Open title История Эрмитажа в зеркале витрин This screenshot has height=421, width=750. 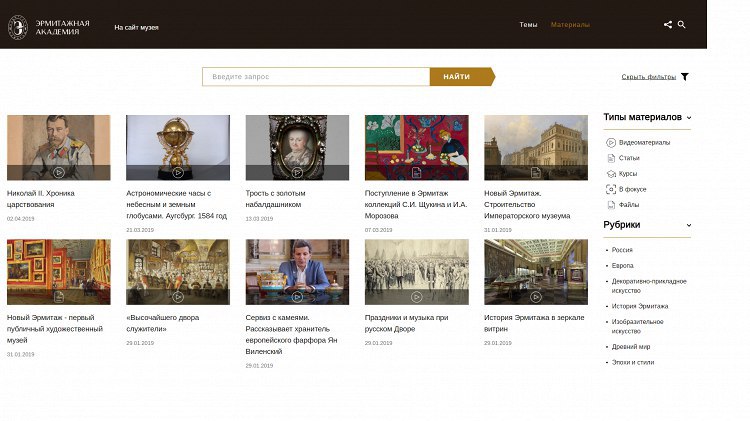[534, 323]
